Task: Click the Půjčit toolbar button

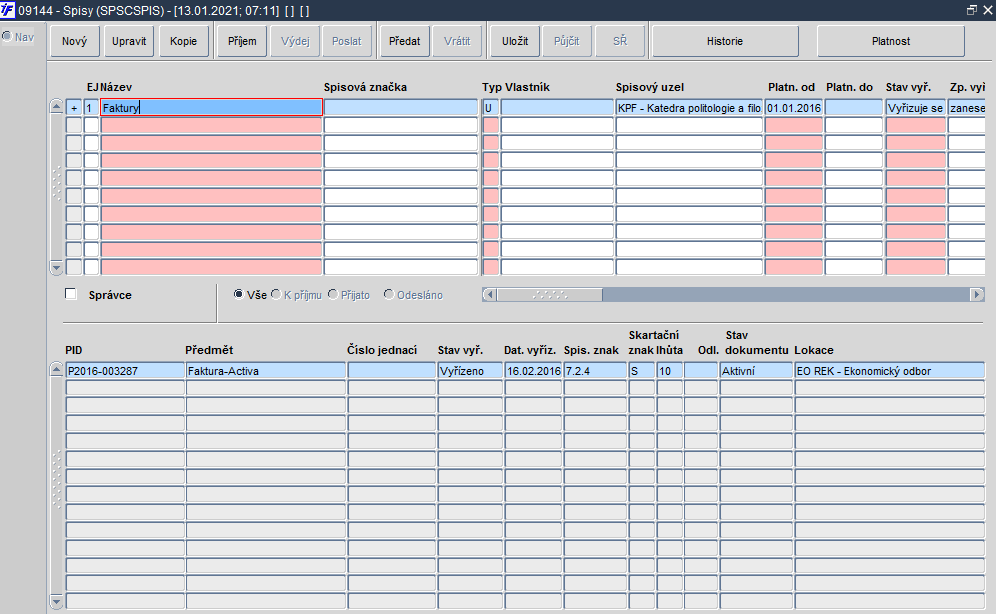Action: 567,41
